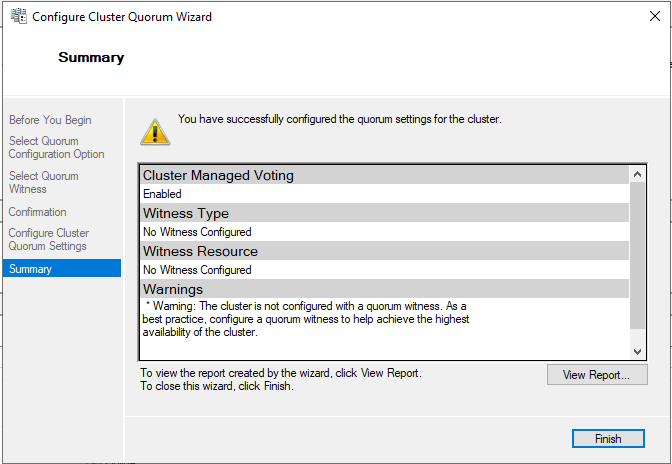Click the Configure Cluster Quorum Wizard title text
672x464 pixels.
coord(122,17)
